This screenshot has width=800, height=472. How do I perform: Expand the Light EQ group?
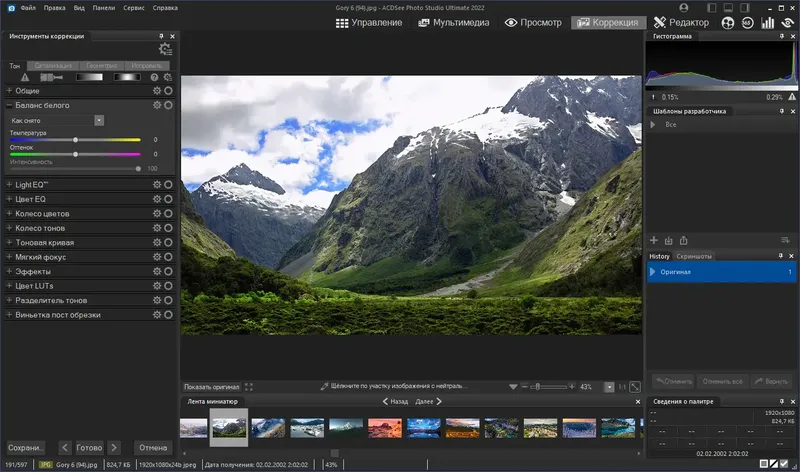tap(9, 185)
